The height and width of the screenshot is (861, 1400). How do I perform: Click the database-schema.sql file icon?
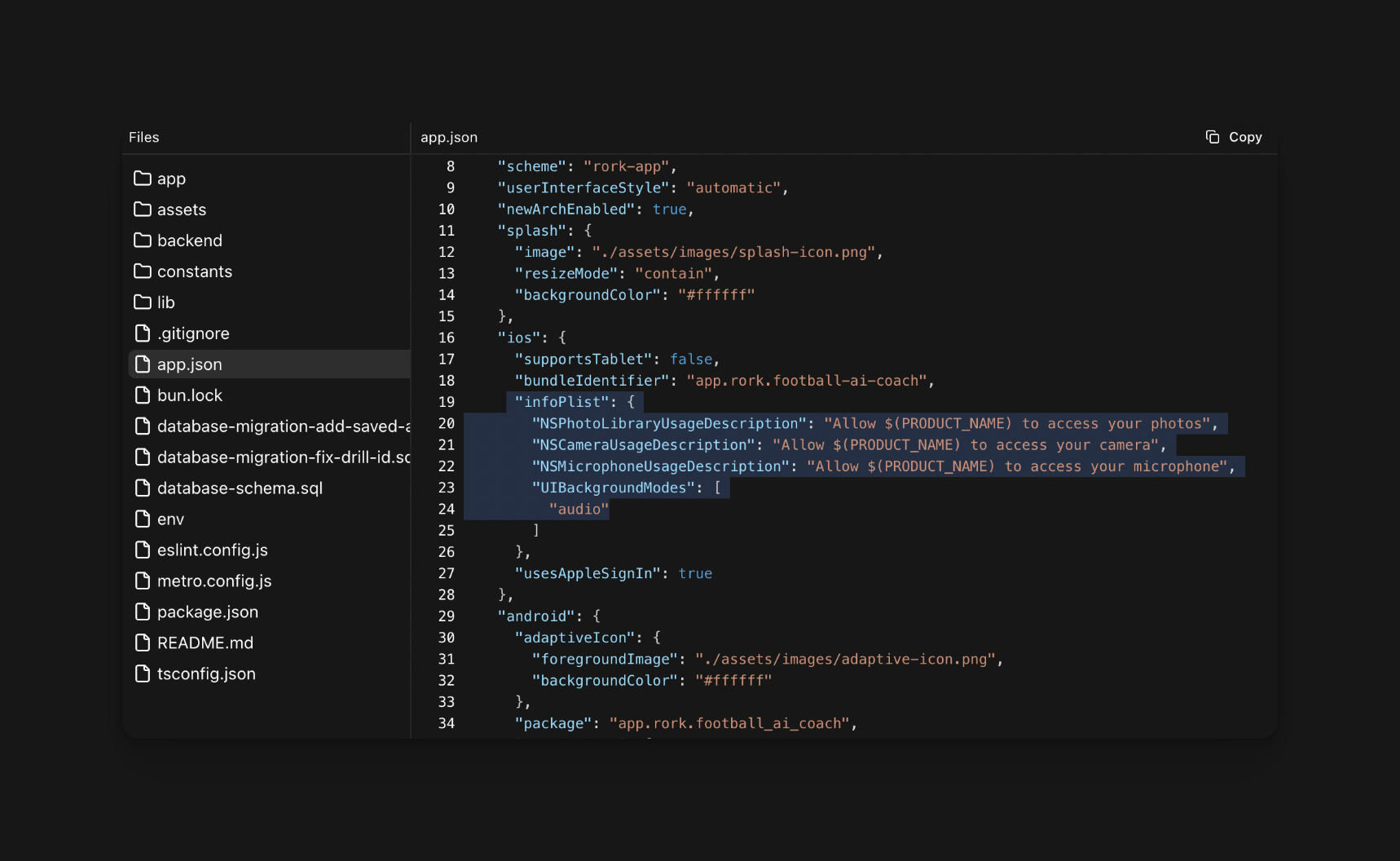pyautogui.click(x=143, y=488)
